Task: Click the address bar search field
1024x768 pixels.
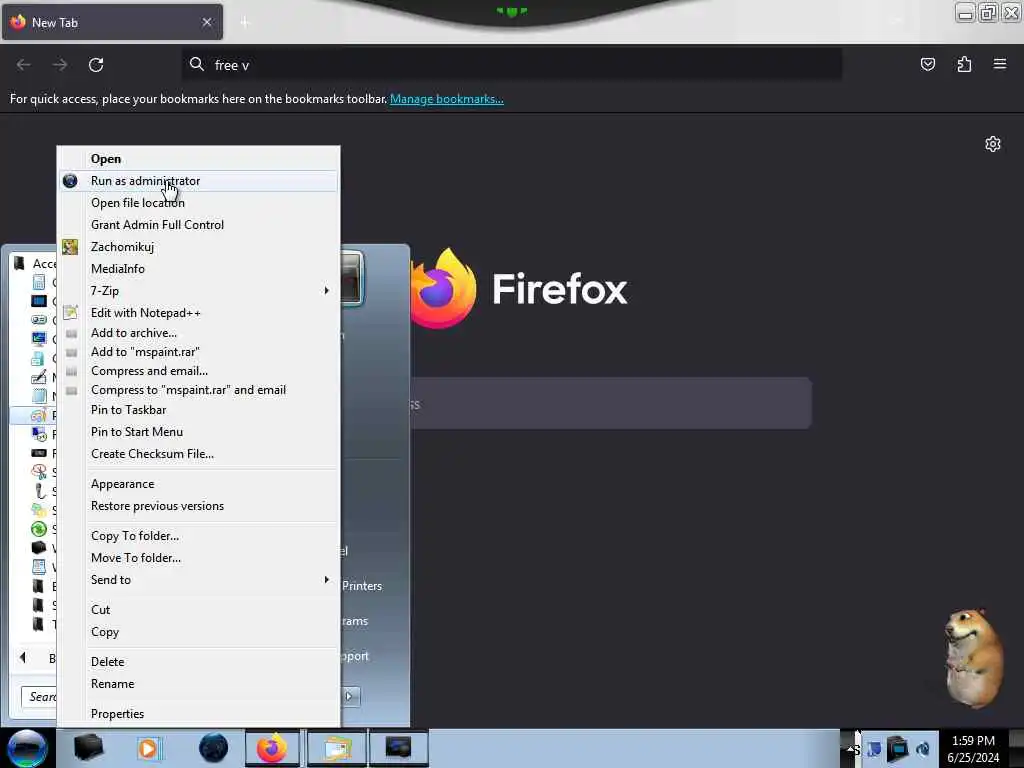Action: coord(511,65)
